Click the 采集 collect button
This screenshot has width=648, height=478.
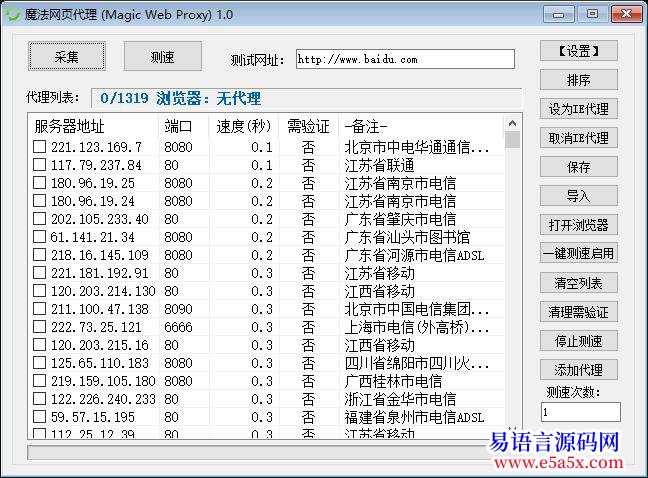click(67, 56)
